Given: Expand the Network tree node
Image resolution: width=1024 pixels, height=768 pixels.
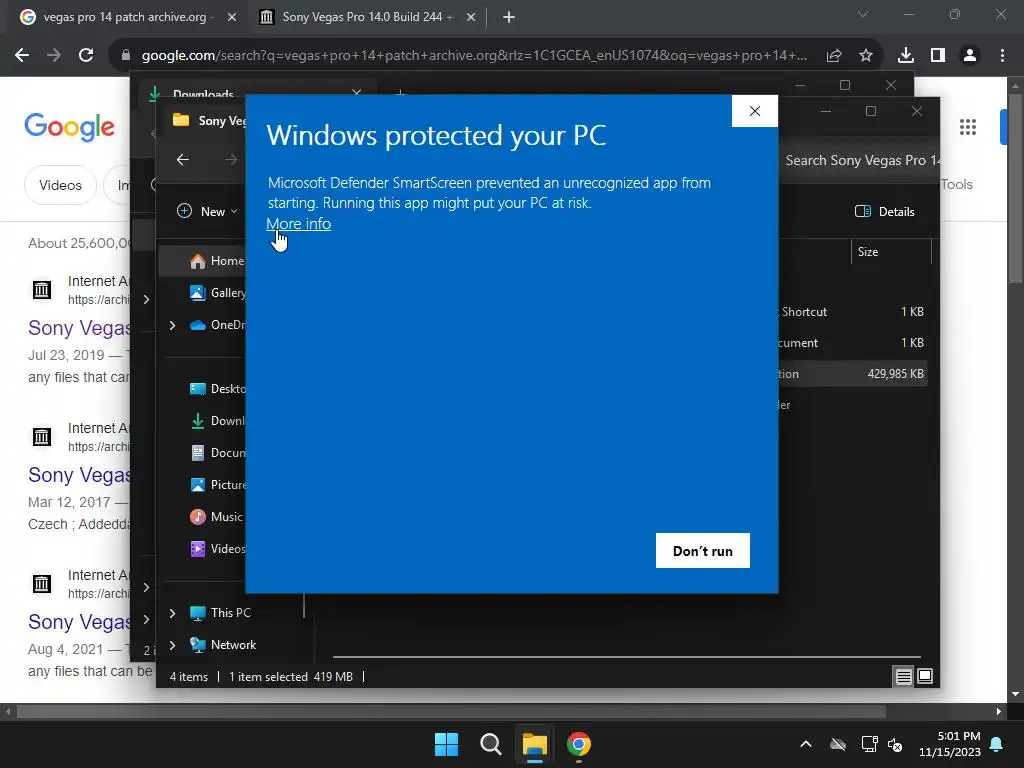Looking at the screenshot, I should (172, 645).
